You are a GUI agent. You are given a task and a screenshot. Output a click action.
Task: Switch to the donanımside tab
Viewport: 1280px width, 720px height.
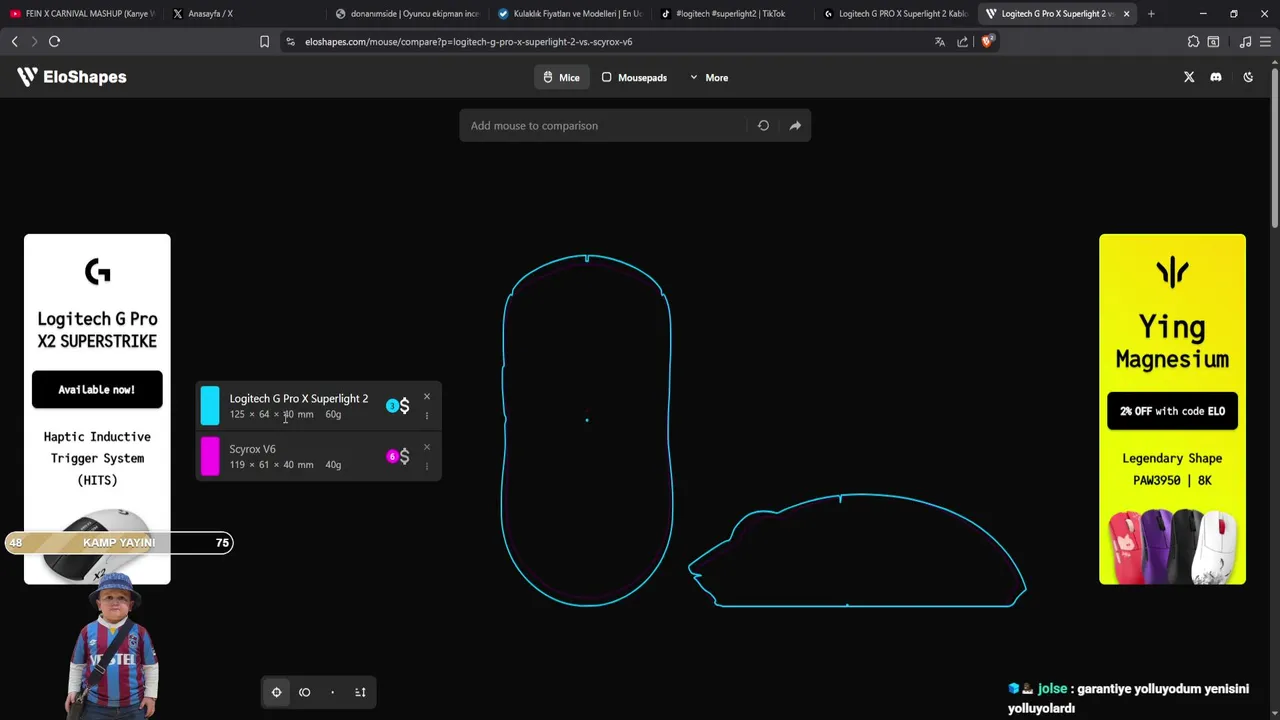407,14
